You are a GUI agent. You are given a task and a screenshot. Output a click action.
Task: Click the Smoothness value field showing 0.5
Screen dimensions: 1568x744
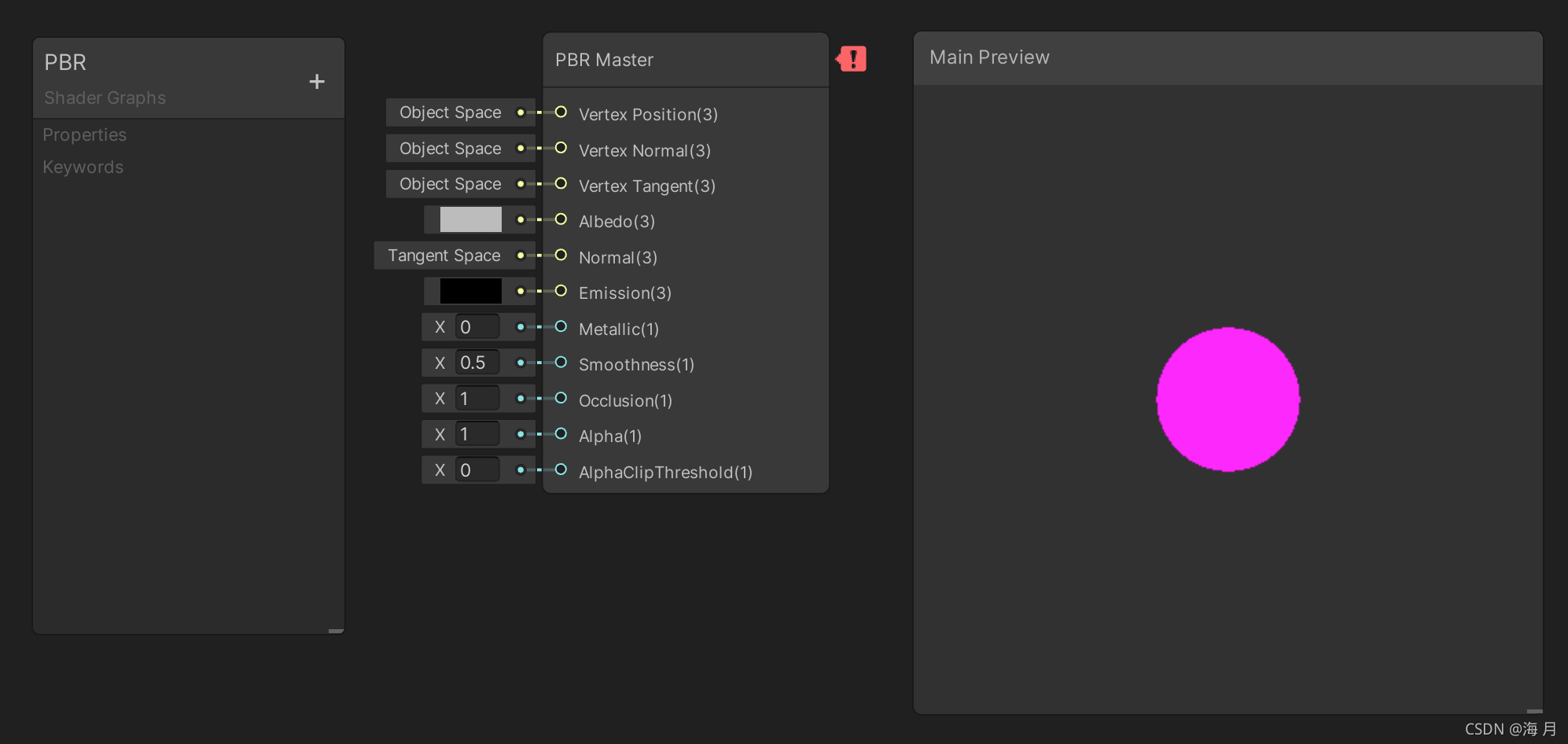477,362
